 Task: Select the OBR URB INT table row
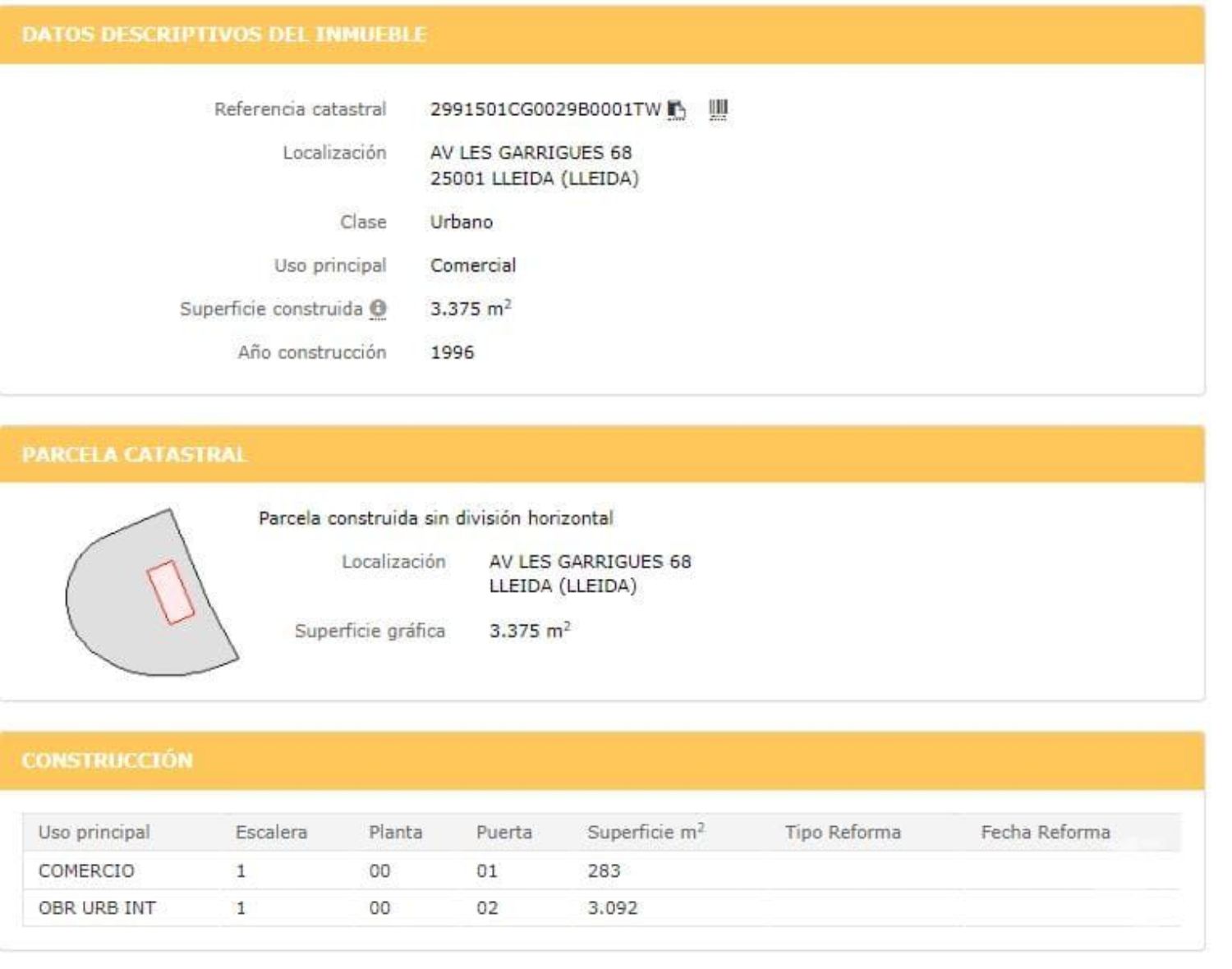tap(97, 908)
